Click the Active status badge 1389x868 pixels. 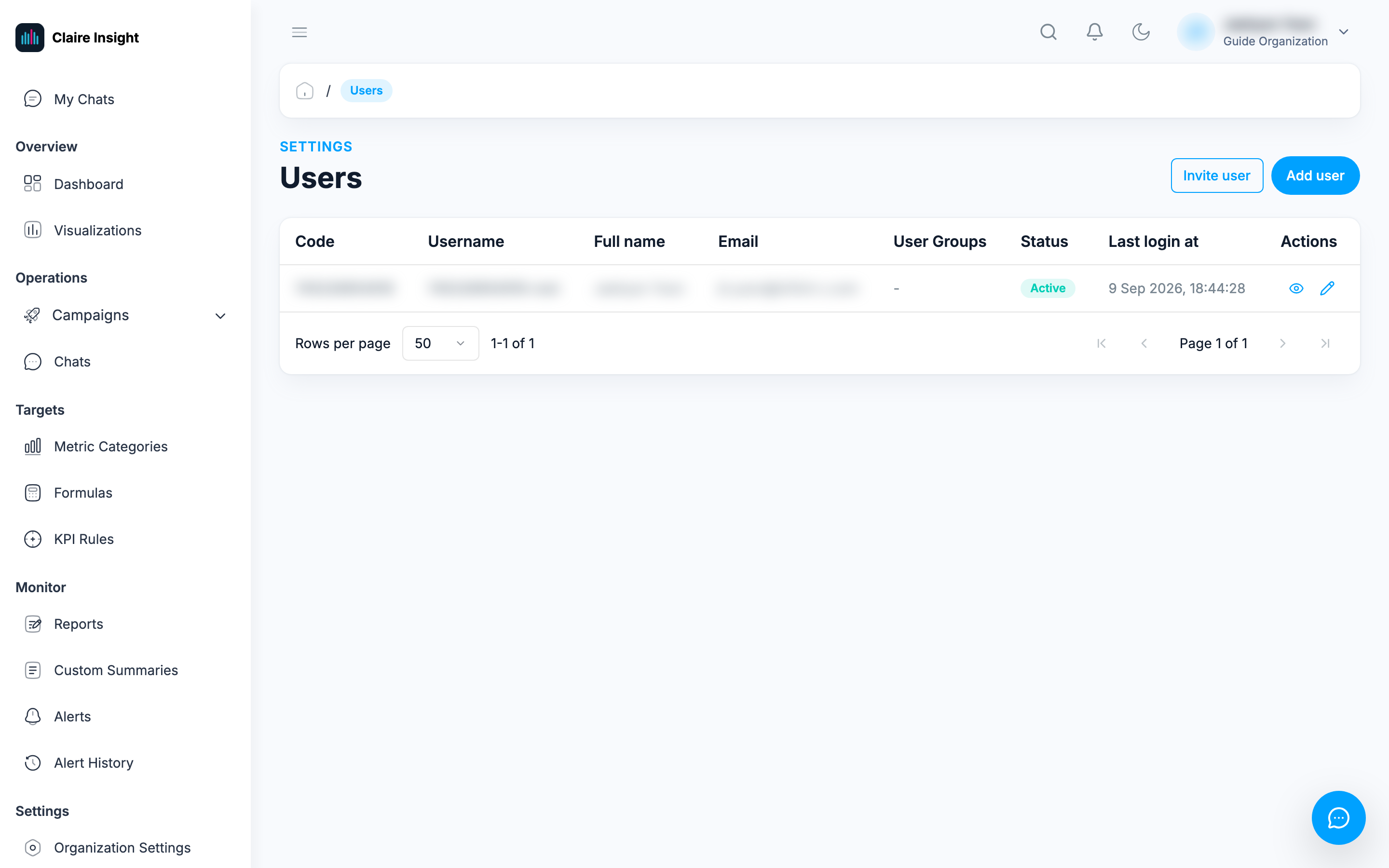1048,288
